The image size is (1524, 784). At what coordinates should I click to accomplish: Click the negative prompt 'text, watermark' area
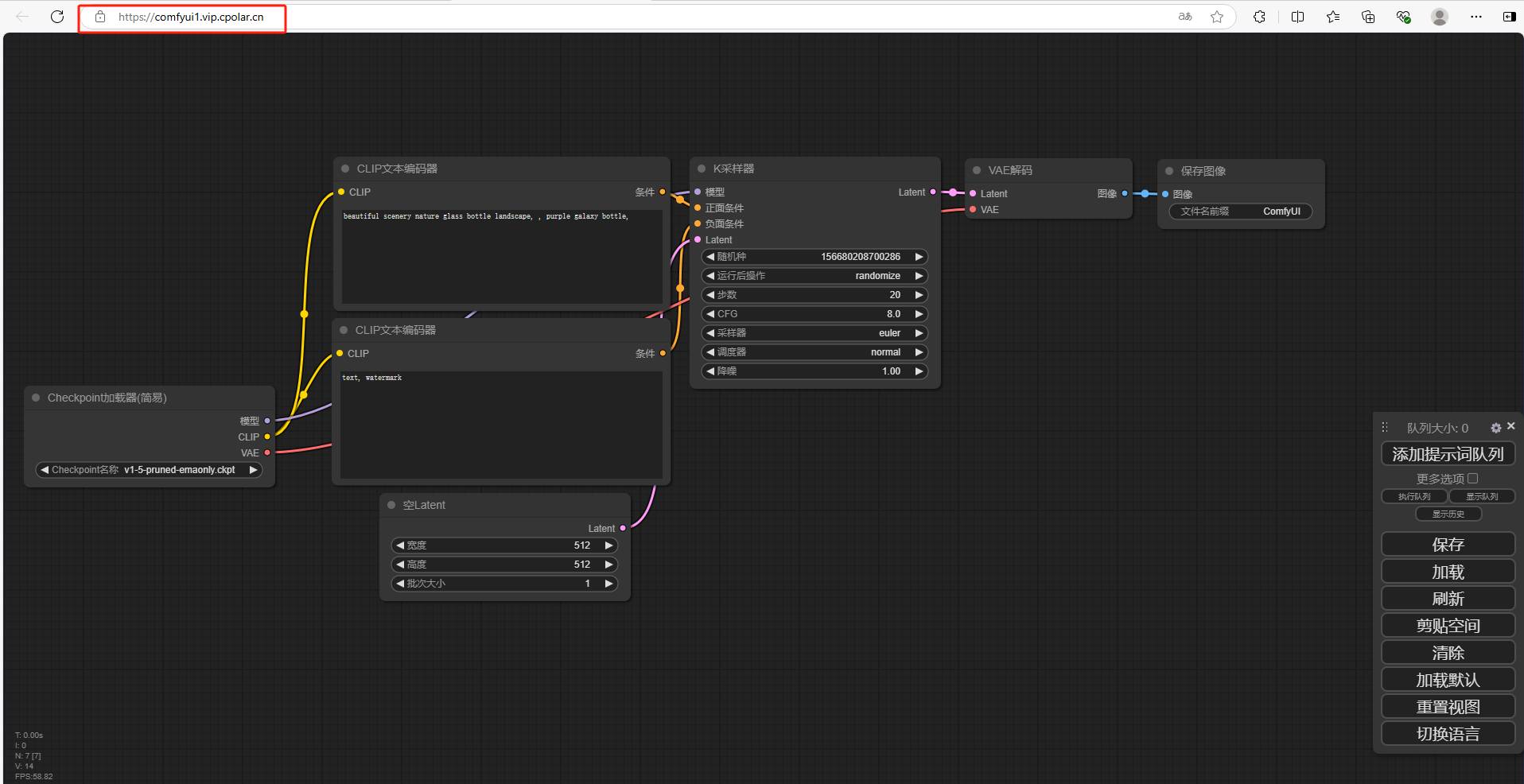pyautogui.click(x=501, y=425)
